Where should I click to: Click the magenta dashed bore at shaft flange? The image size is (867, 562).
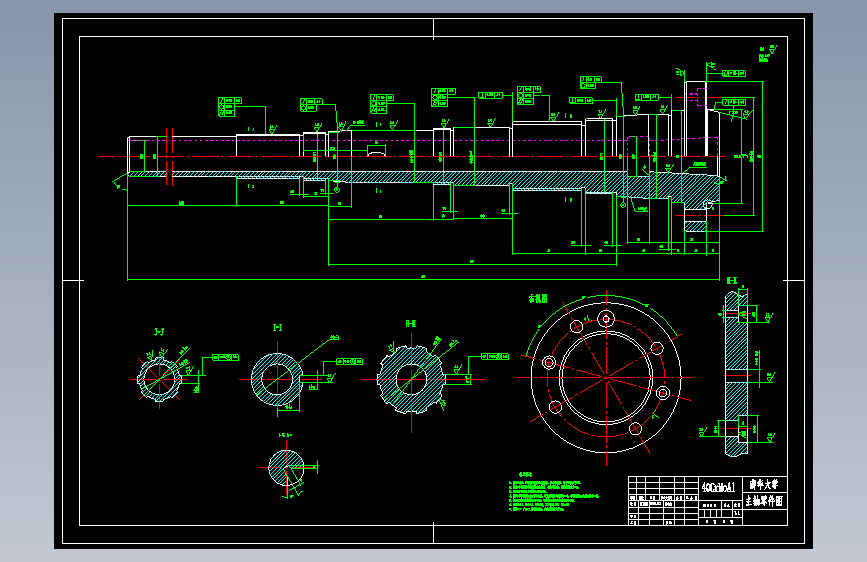click(x=698, y=97)
